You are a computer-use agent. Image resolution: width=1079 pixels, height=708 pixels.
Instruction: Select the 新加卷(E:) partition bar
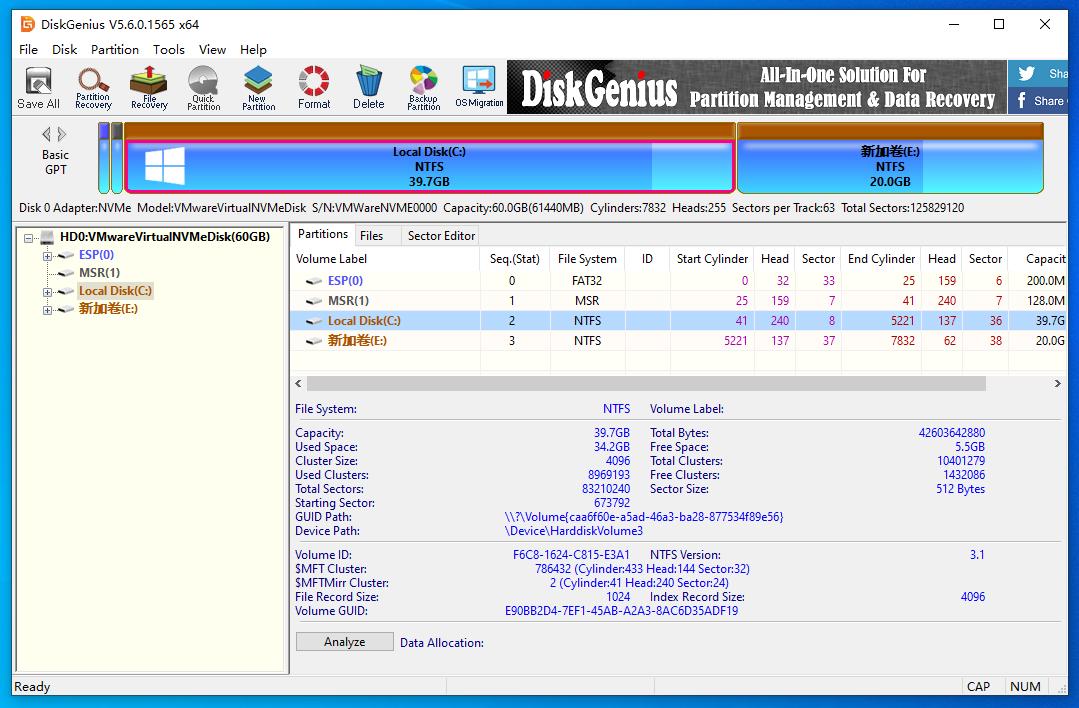tap(889, 166)
